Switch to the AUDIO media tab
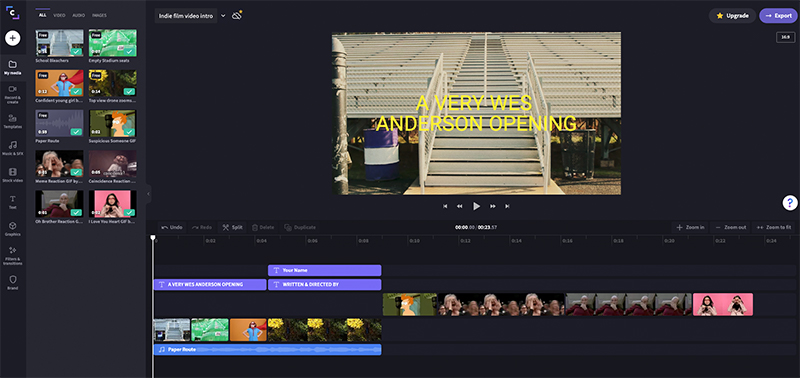The height and width of the screenshot is (378, 800). coord(79,15)
